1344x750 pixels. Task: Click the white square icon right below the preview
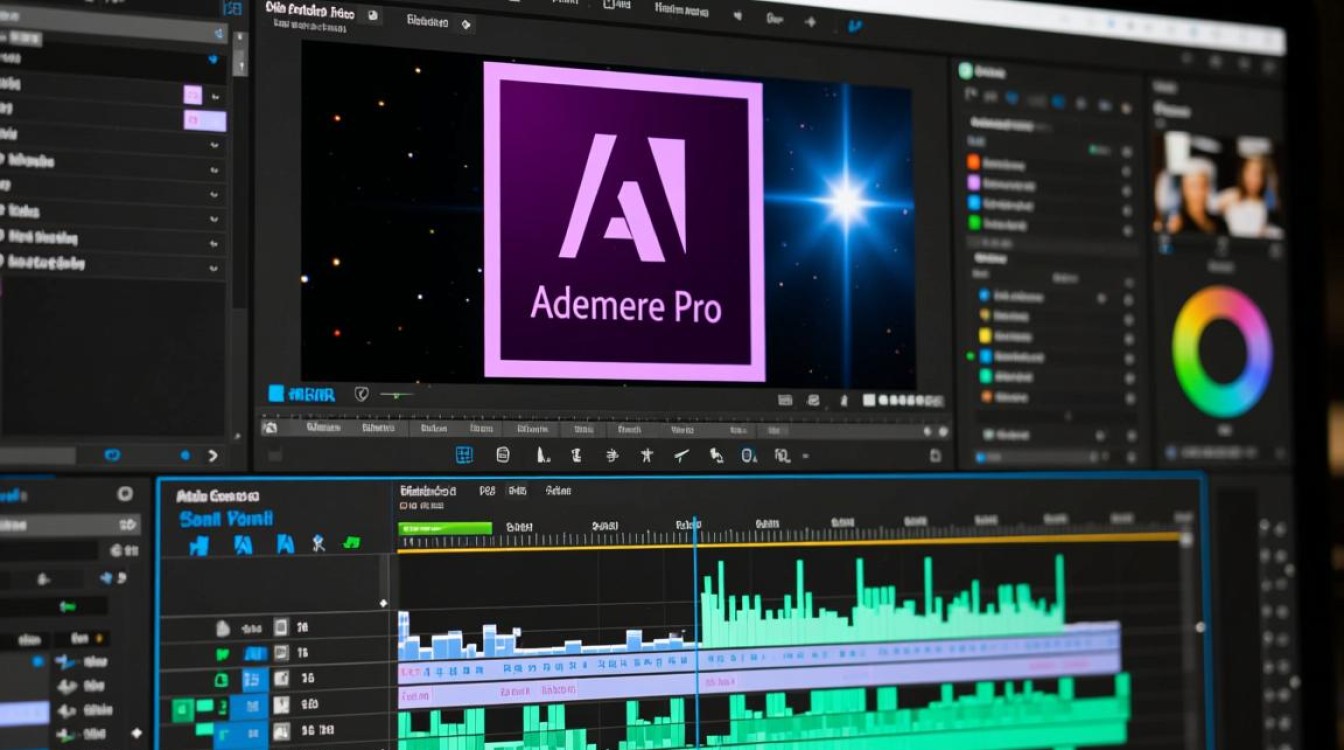coord(869,401)
